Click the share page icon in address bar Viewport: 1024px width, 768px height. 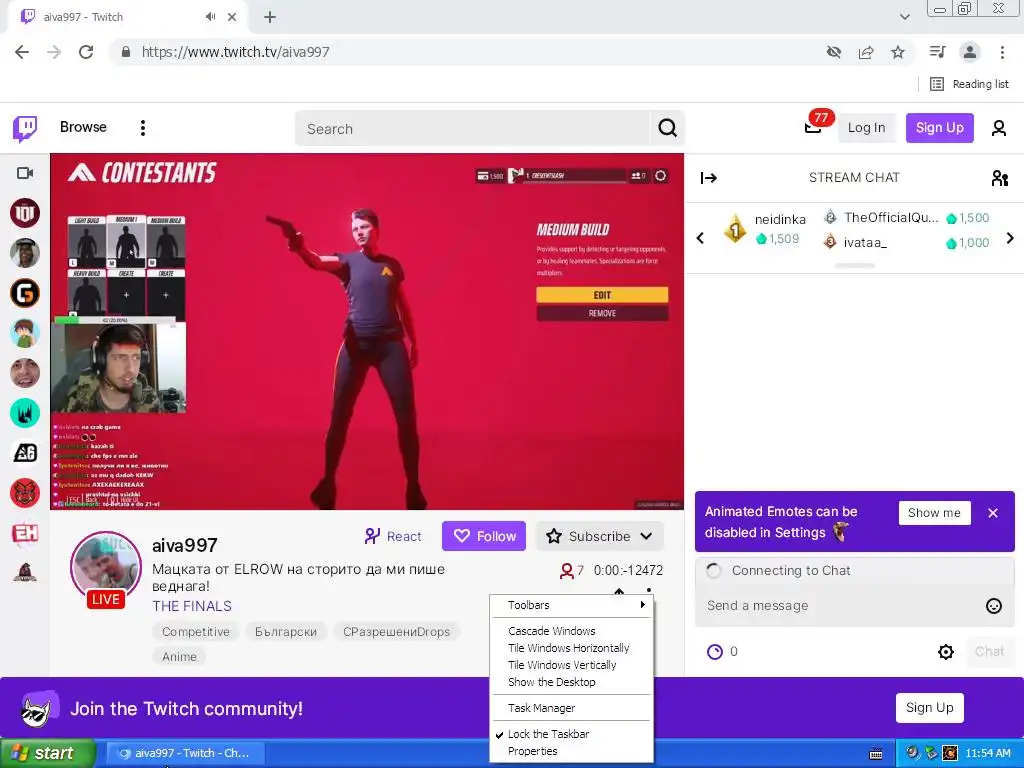coord(866,52)
